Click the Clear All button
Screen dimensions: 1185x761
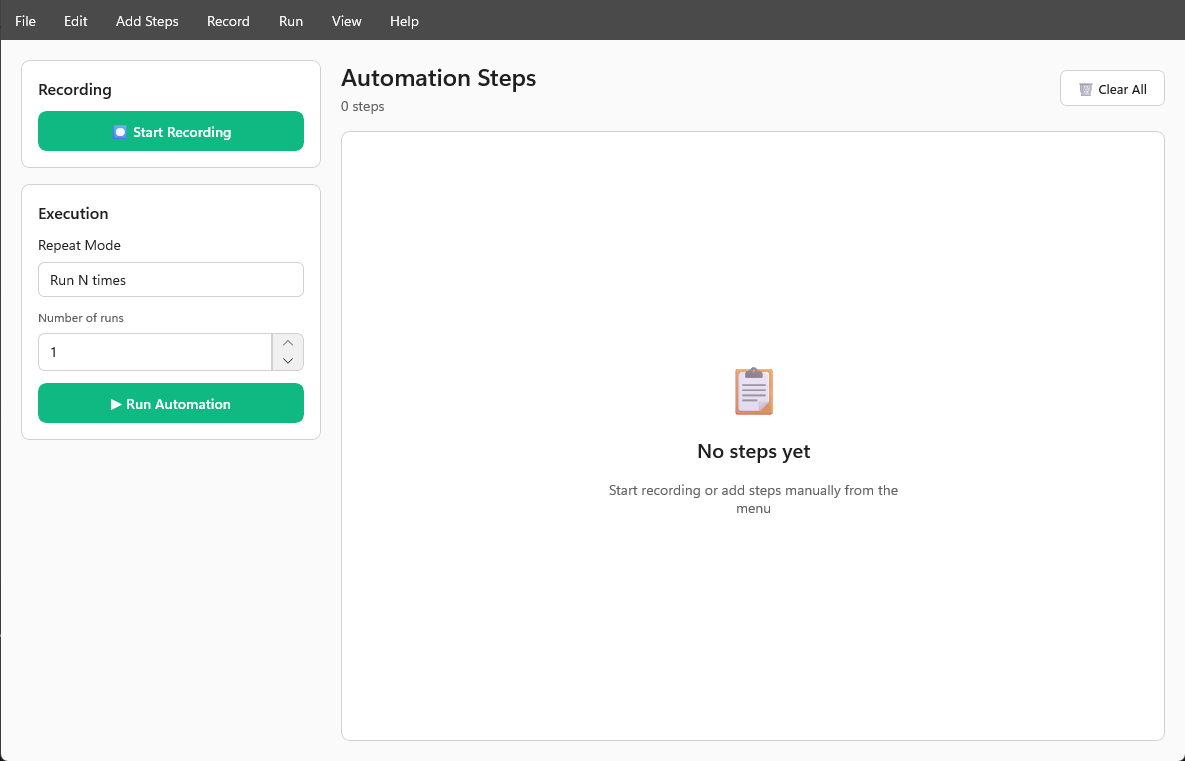pyautogui.click(x=1112, y=89)
